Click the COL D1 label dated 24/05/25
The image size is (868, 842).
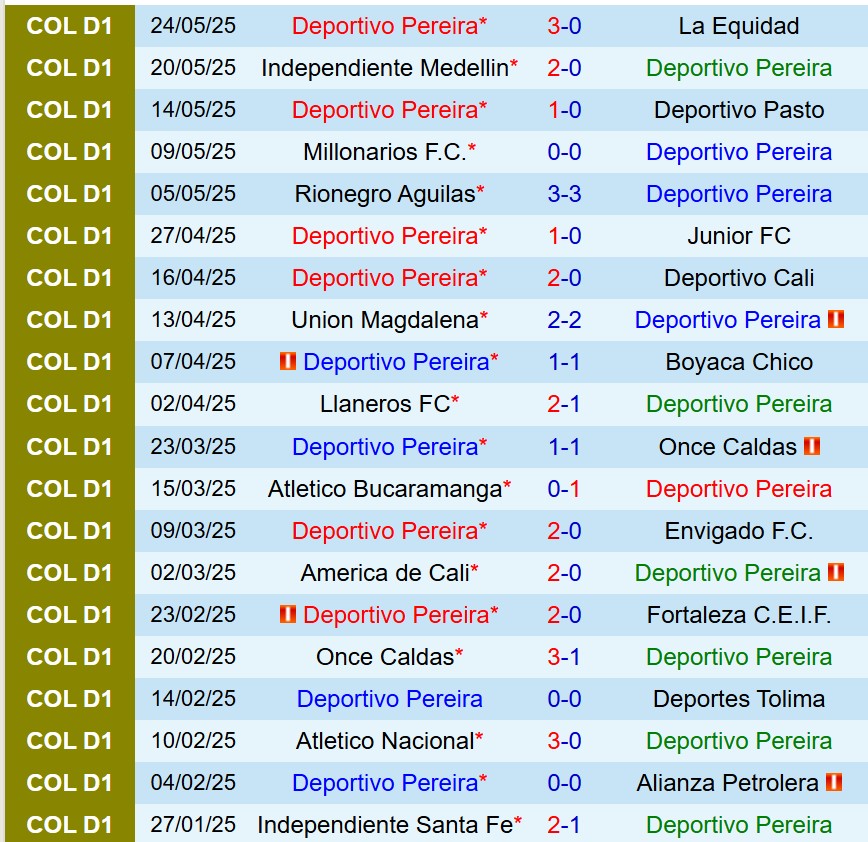tap(69, 26)
